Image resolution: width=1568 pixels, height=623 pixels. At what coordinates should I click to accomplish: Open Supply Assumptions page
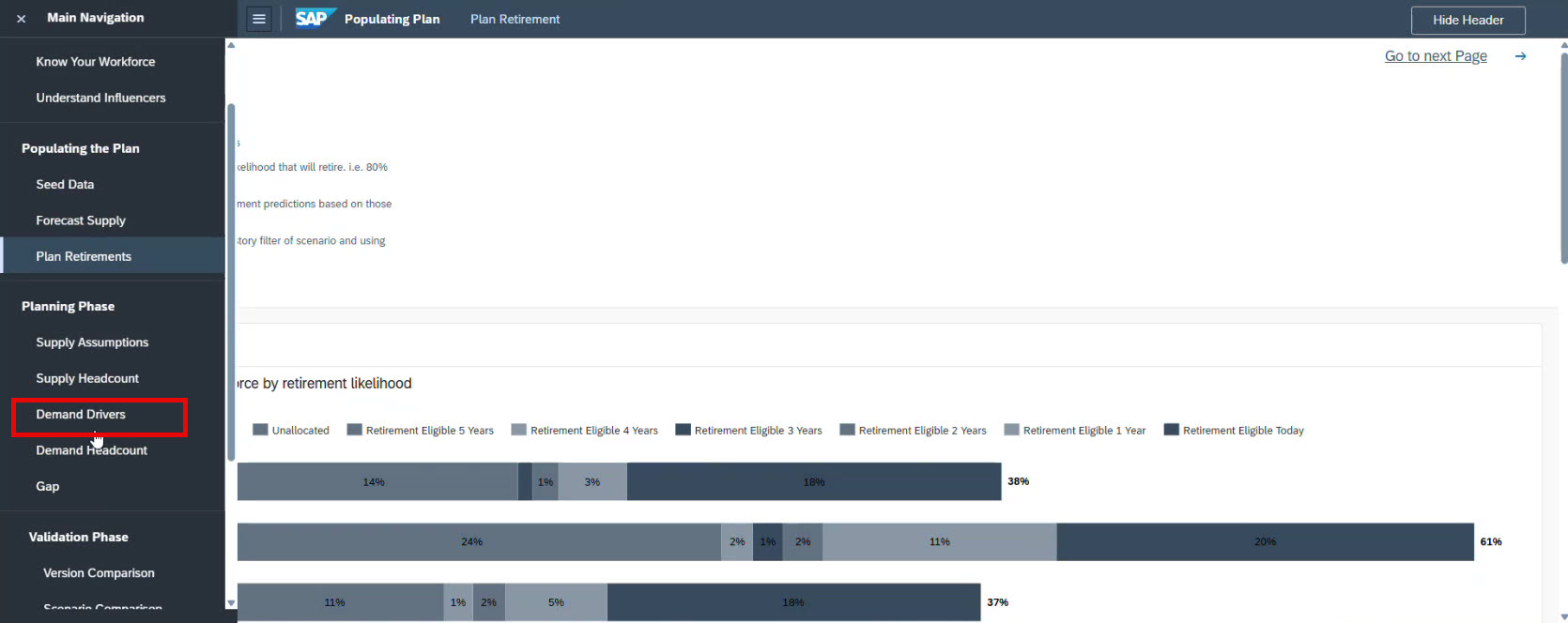coord(92,342)
